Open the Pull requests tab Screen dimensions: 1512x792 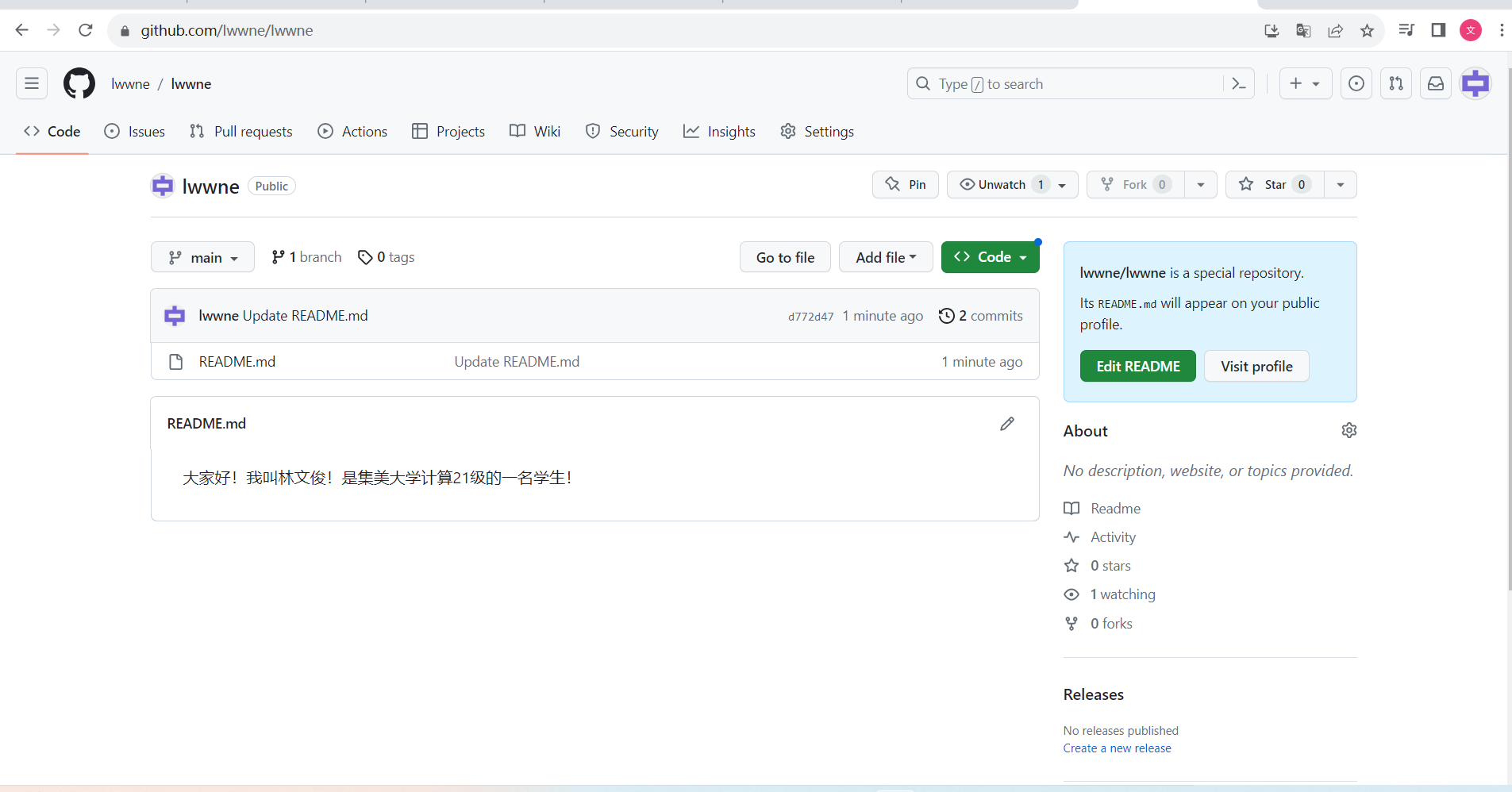(x=241, y=132)
